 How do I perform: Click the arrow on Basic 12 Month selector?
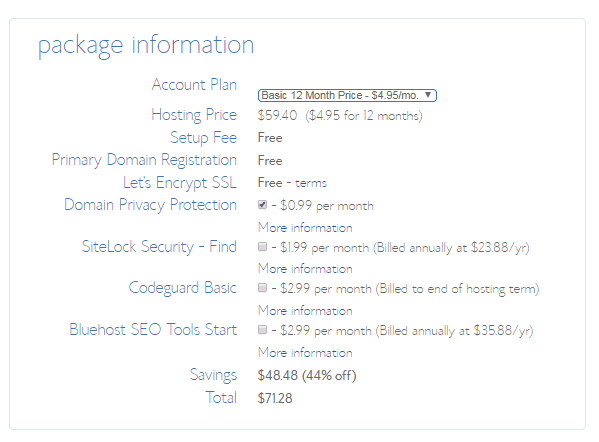(x=428, y=95)
